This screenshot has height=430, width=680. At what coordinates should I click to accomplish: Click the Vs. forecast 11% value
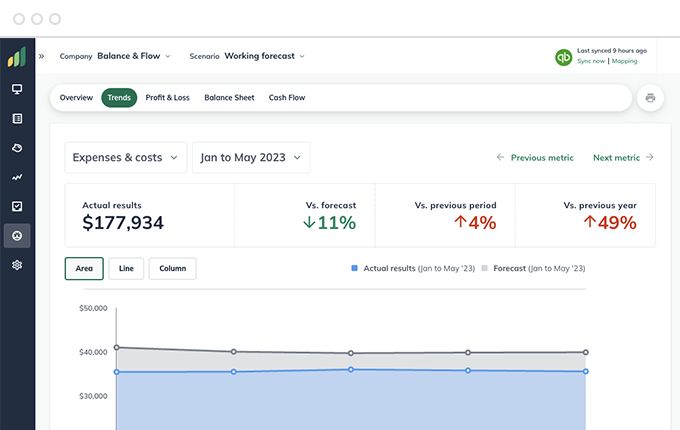point(330,223)
